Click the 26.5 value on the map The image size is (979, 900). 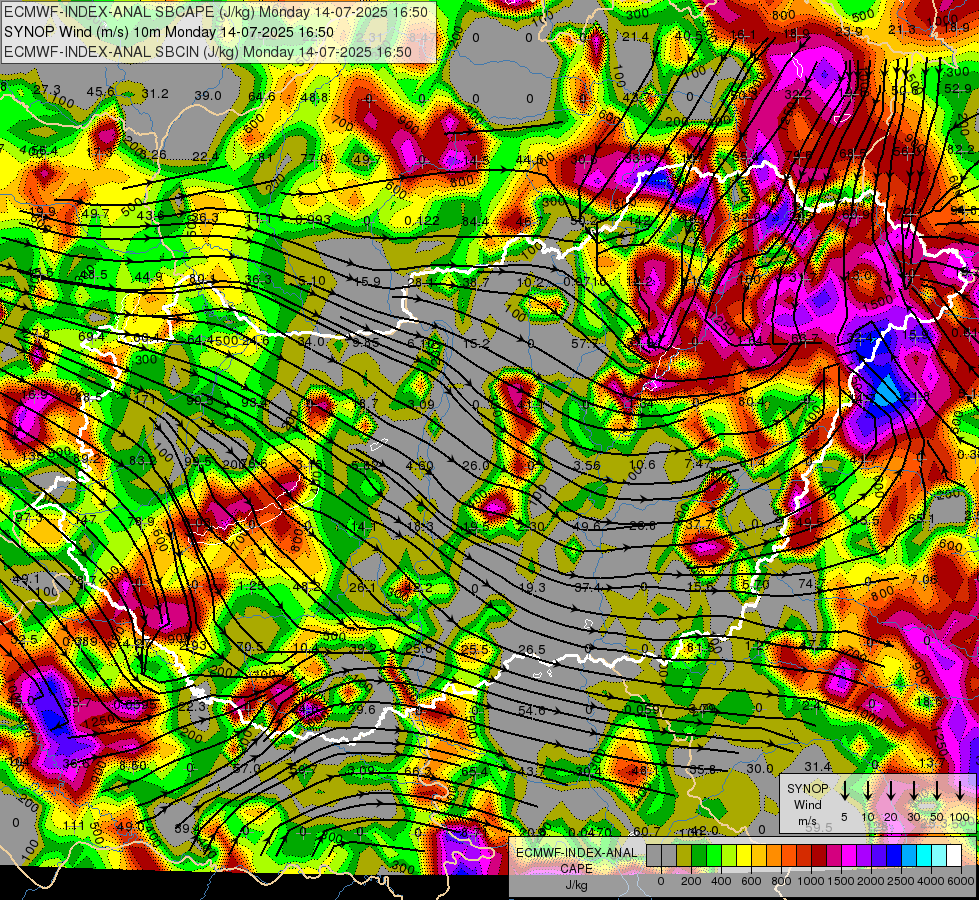point(532,650)
